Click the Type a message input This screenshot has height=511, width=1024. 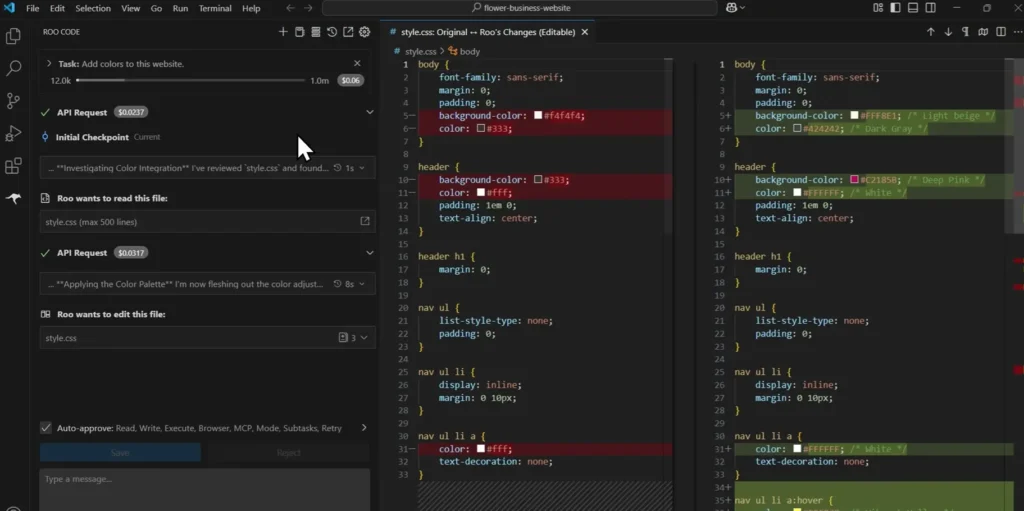[204, 489]
